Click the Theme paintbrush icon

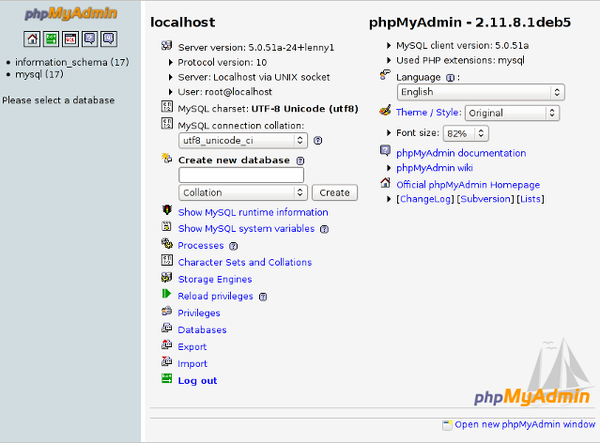point(385,110)
